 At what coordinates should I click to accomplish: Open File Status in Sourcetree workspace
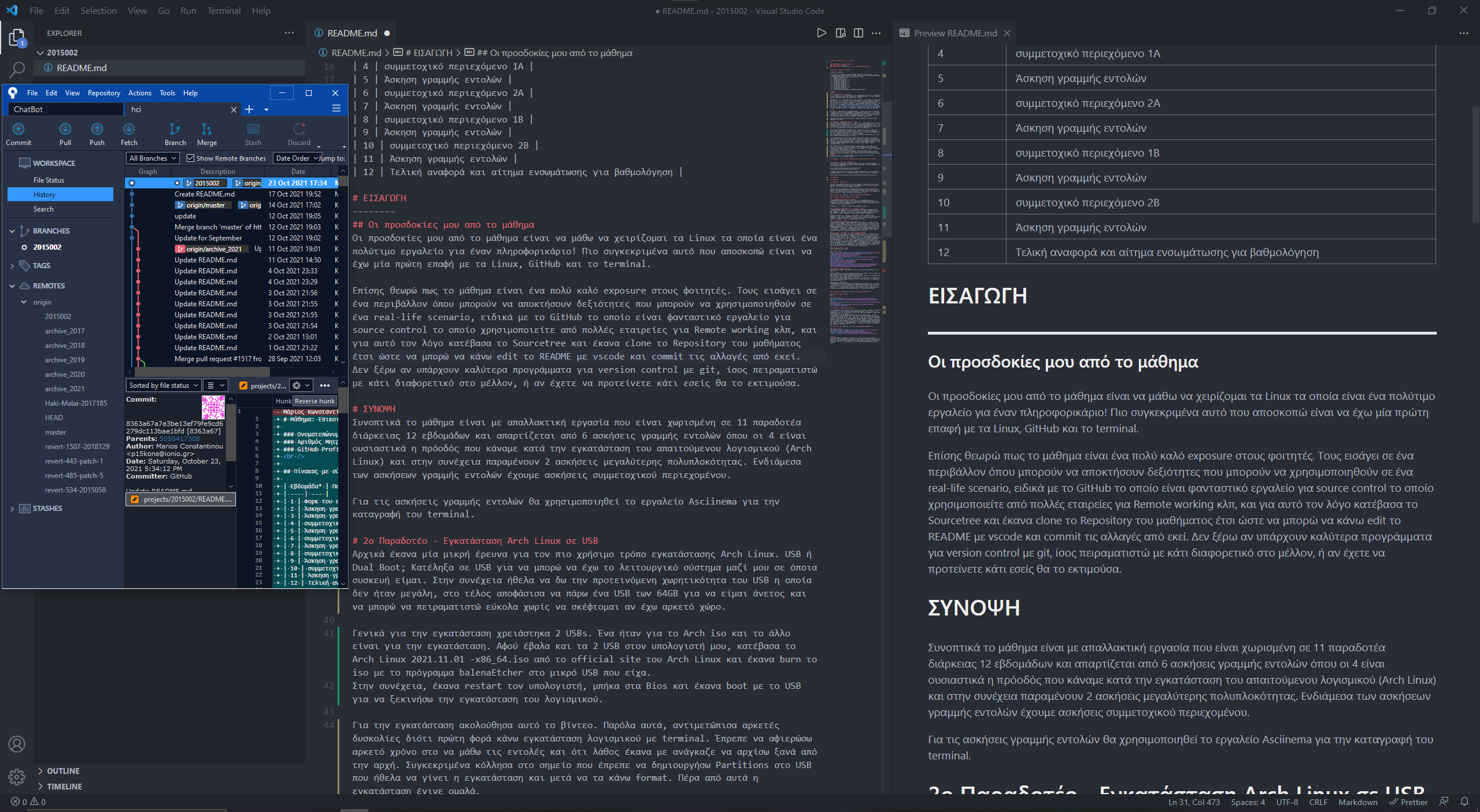[x=49, y=180]
